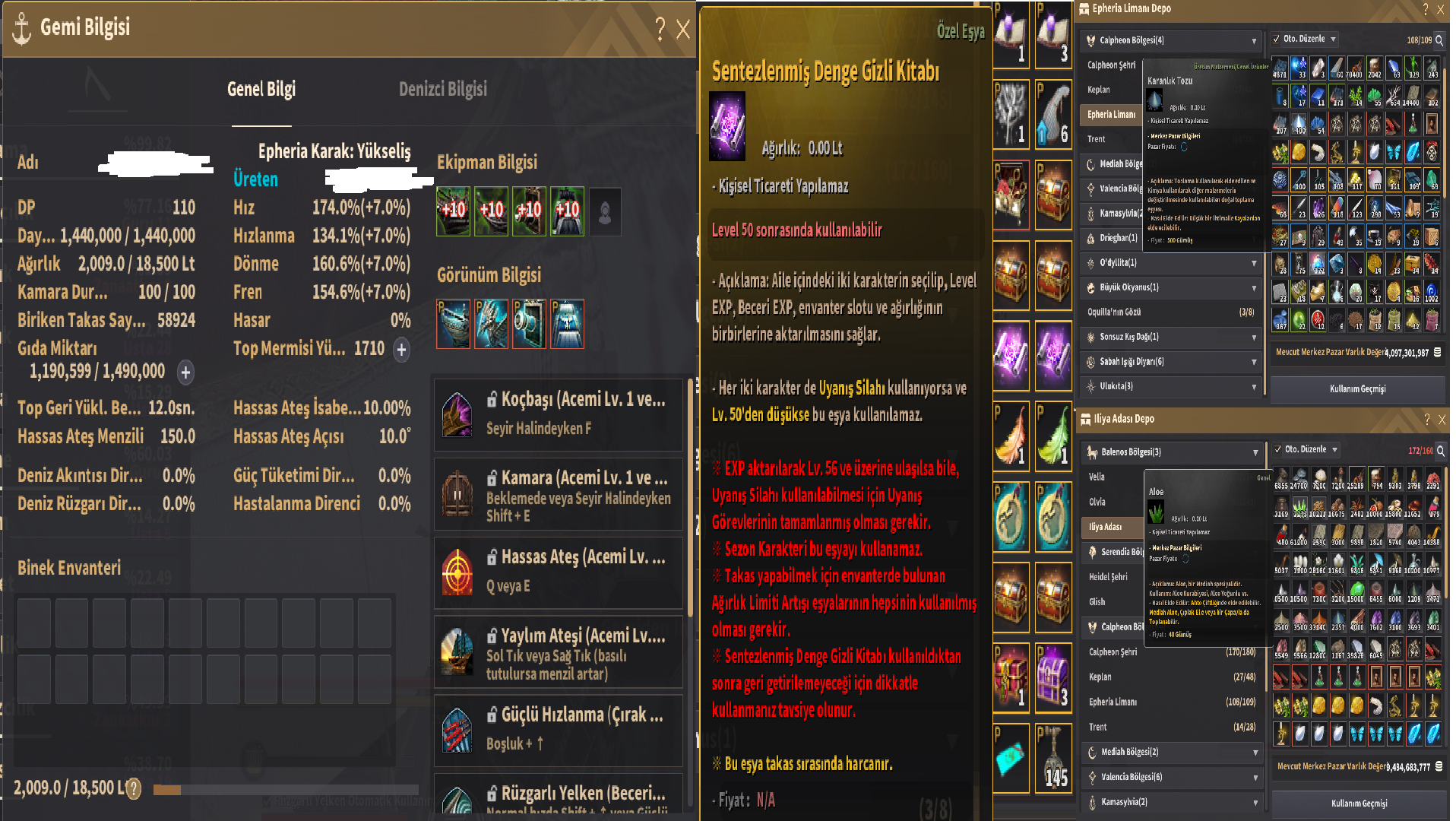The image size is (1456, 821).
Task: Select Trent town in Epheria depot list
Action: pyautogui.click(x=1097, y=139)
